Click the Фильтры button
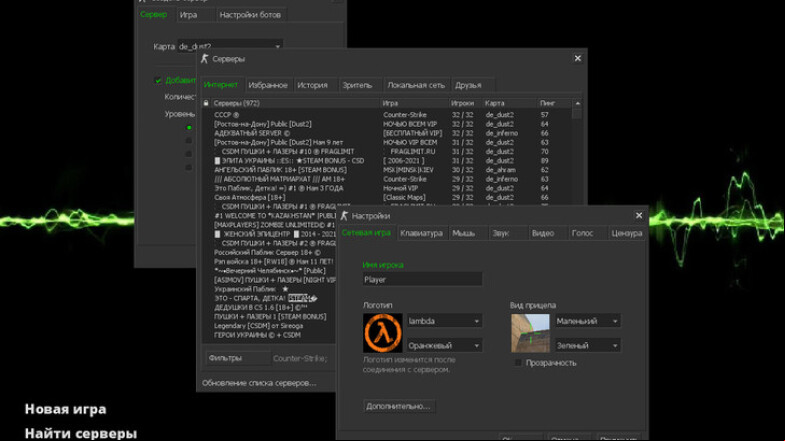Viewport: 785px width, 441px height. (237, 358)
